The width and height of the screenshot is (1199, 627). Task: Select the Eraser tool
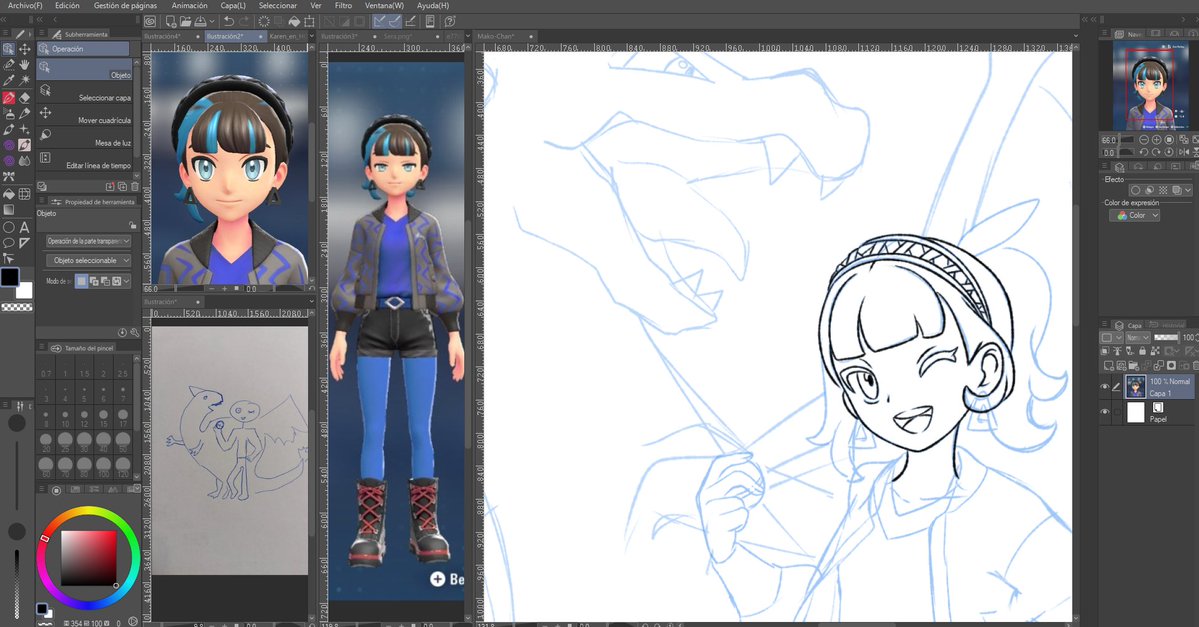click(x=25, y=97)
